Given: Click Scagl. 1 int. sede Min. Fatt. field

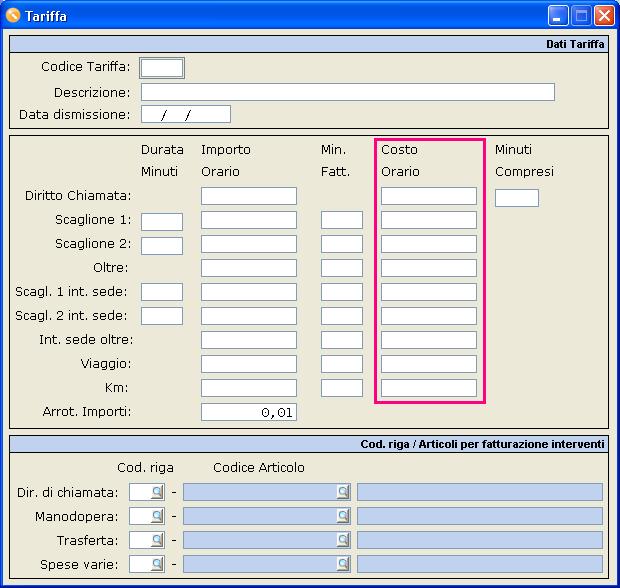Looking at the screenshot, I should pos(342,292).
